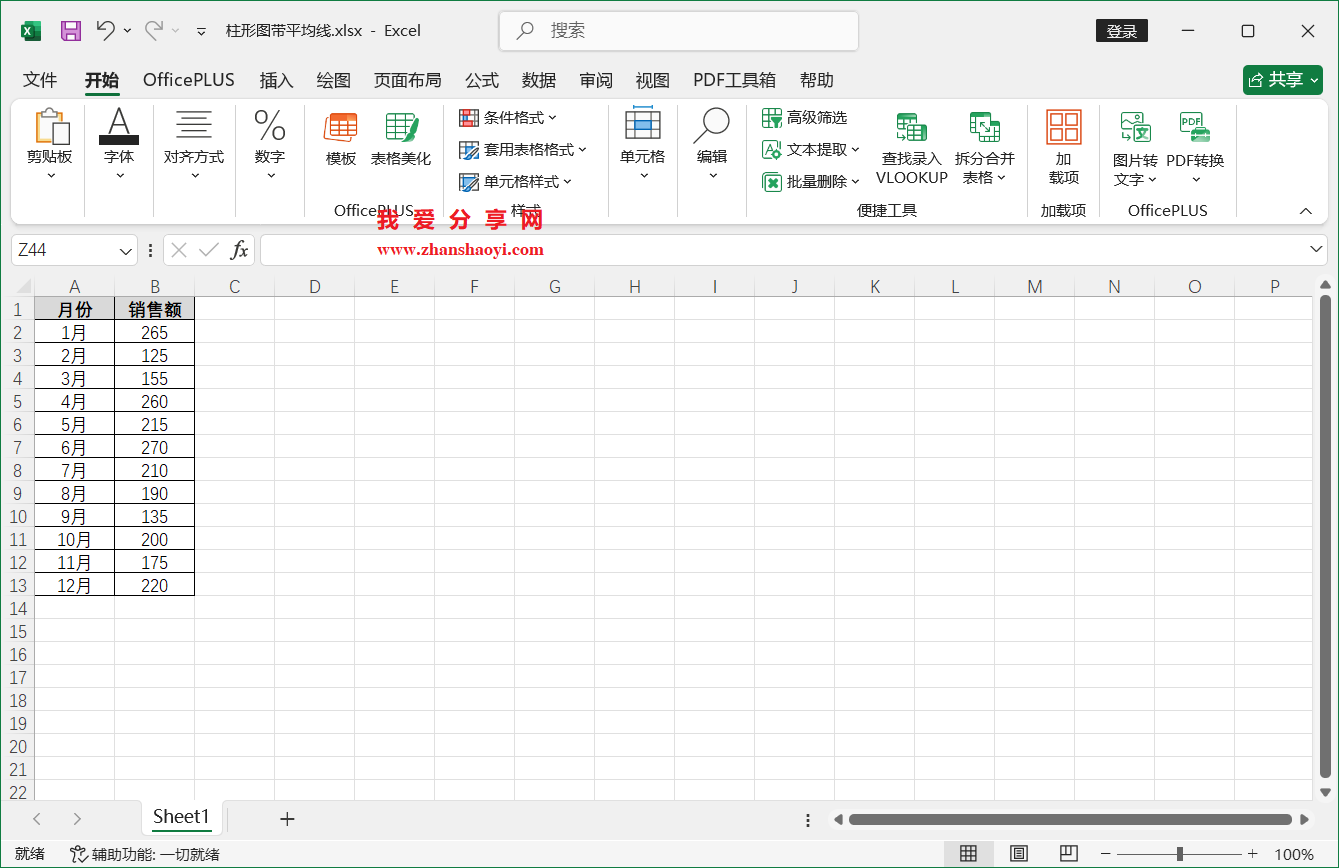Open the Customize Quick Access Toolbar arrow
1339x868 pixels.
tap(201, 31)
